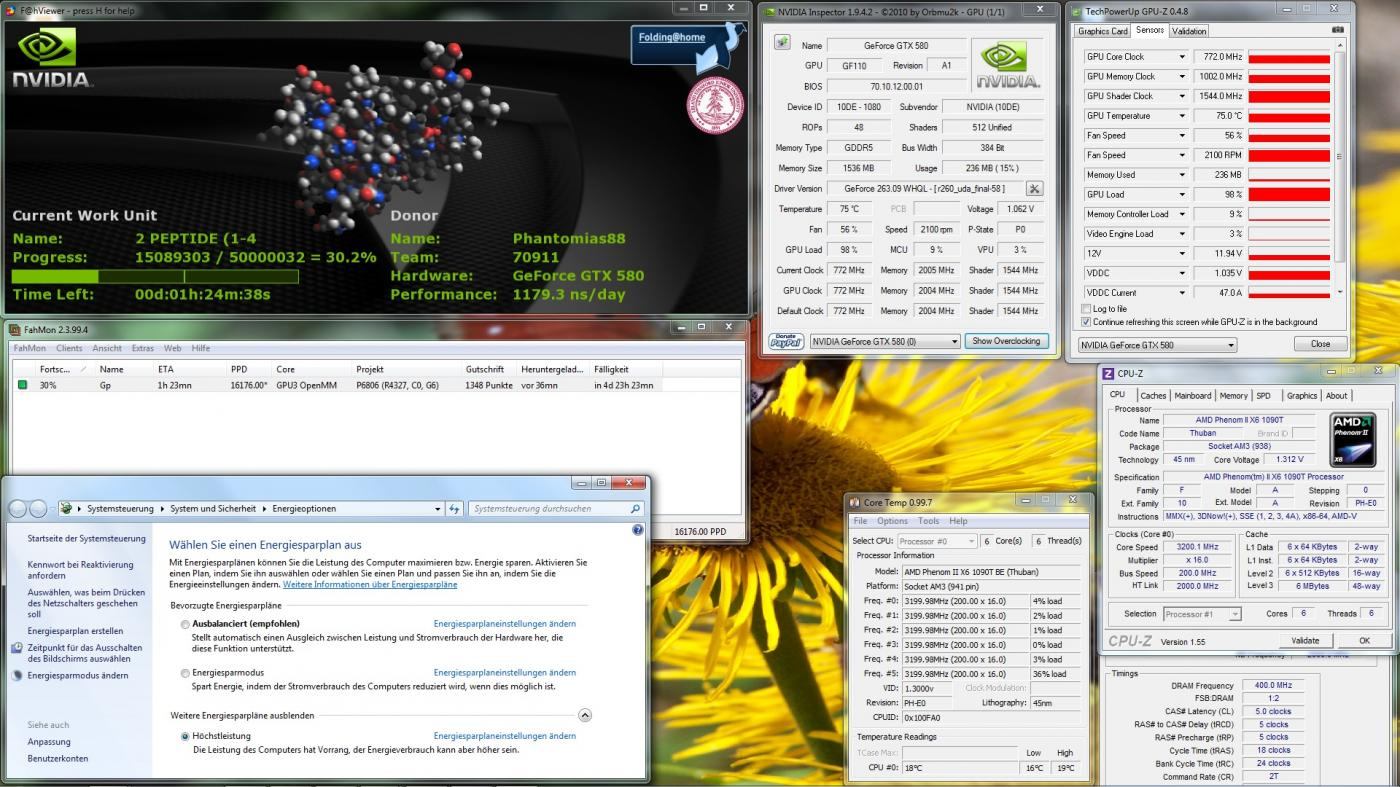The height and width of the screenshot is (787, 1400).
Task: Click Show Overclocking in NVIDIA Inspector
Action: [1007, 341]
